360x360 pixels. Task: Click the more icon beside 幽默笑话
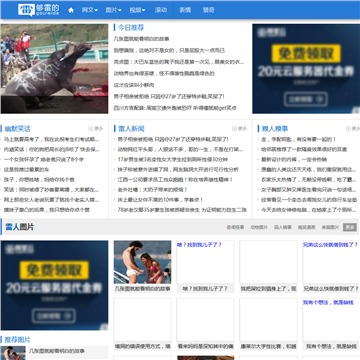(96, 129)
